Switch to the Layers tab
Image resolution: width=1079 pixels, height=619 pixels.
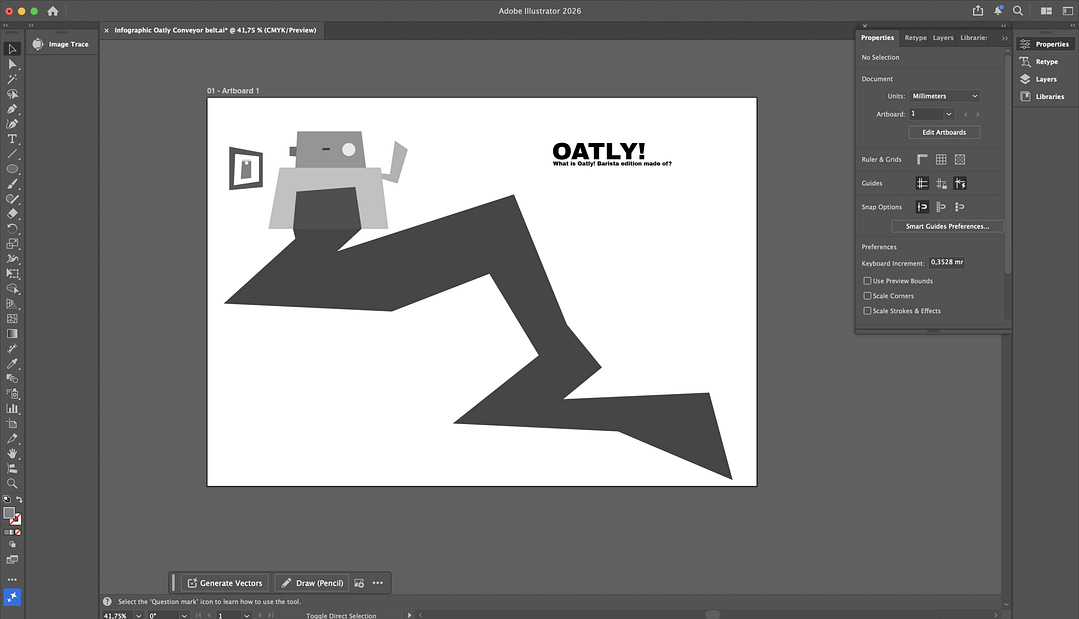(942, 38)
